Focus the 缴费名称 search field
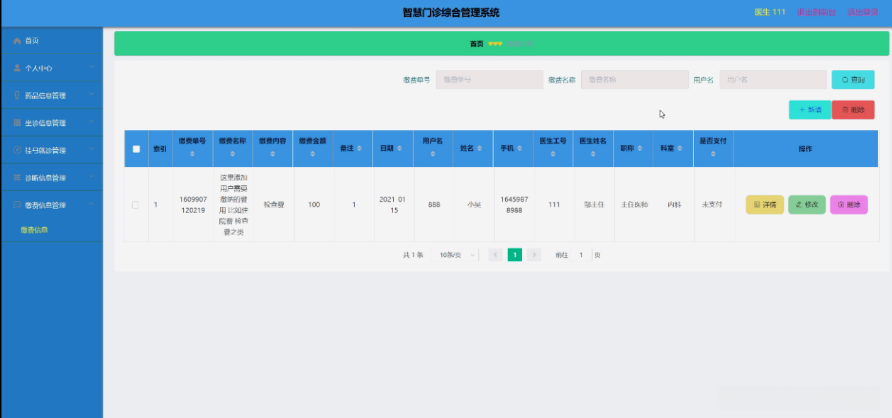This screenshot has width=892, height=418. pyautogui.click(x=634, y=80)
